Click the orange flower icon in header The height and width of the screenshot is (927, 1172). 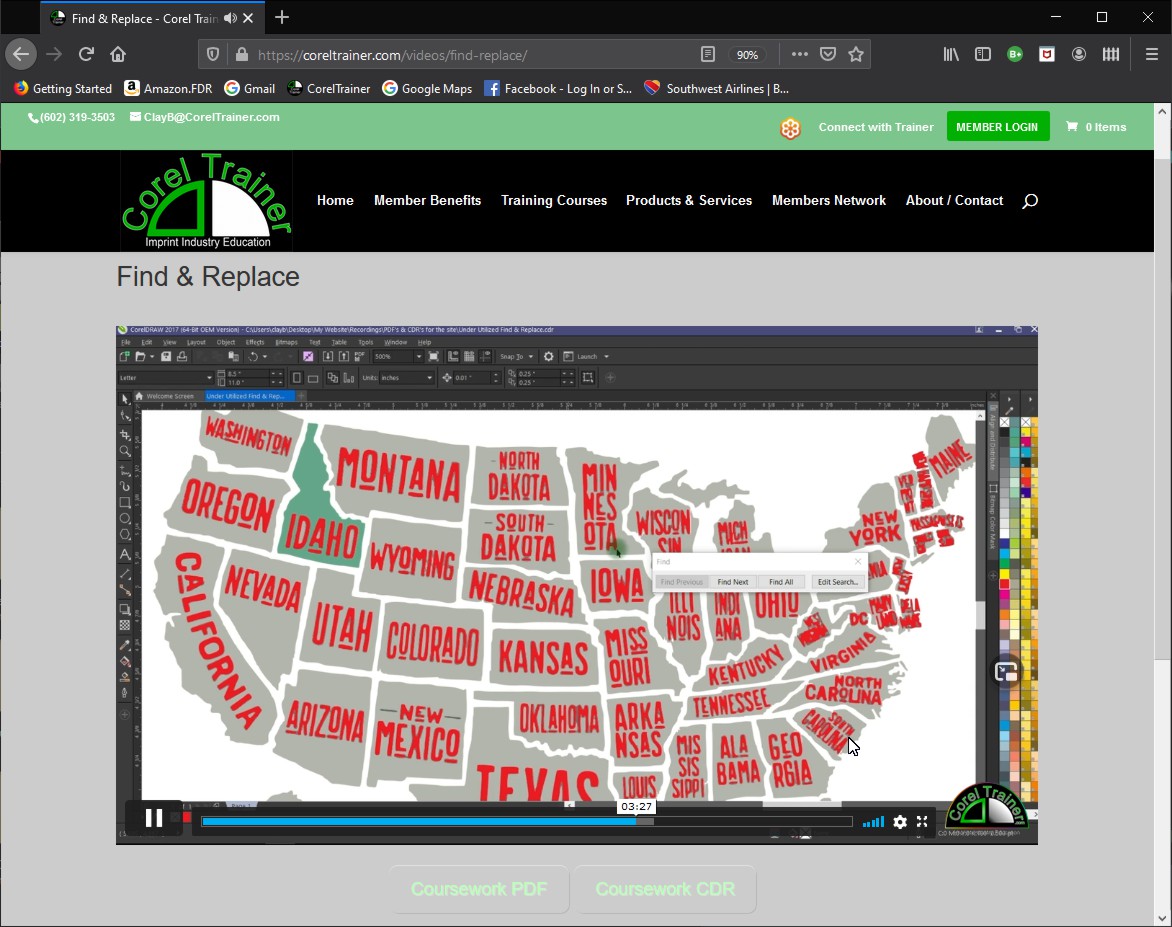[x=790, y=128]
